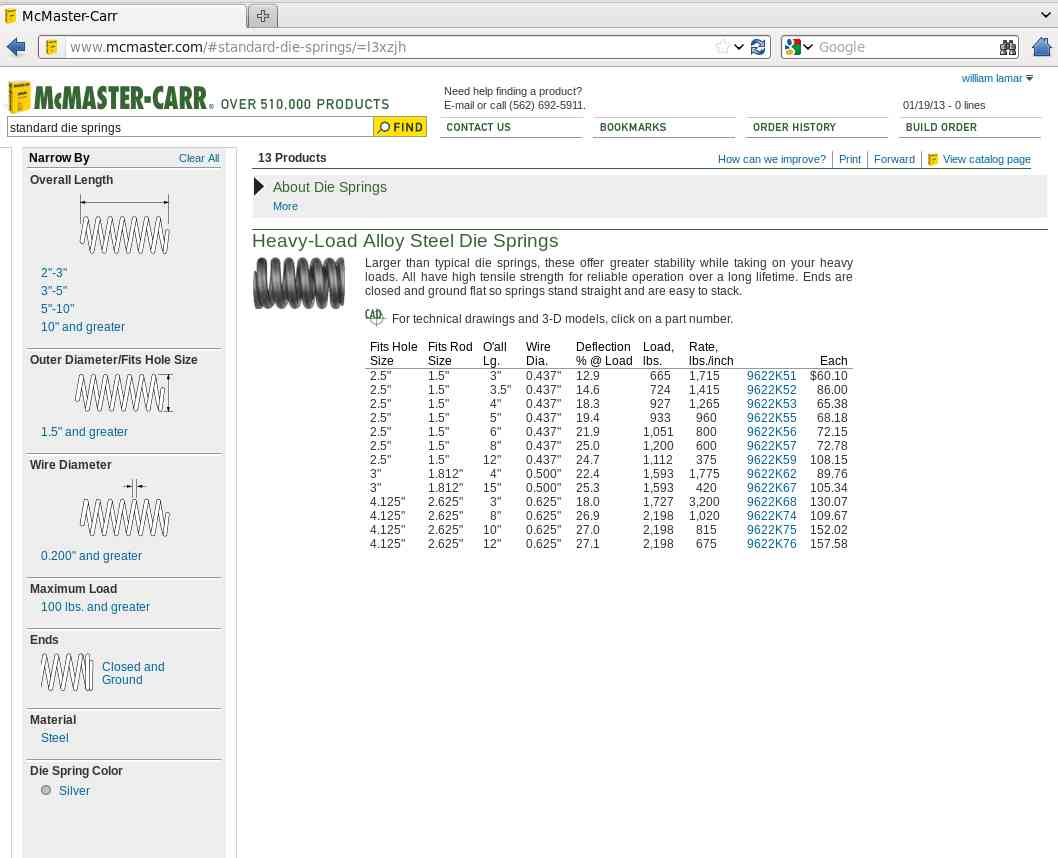This screenshot has height=858, width=1058.
Task: Click More link under About Die Springs
Action: 285,206
